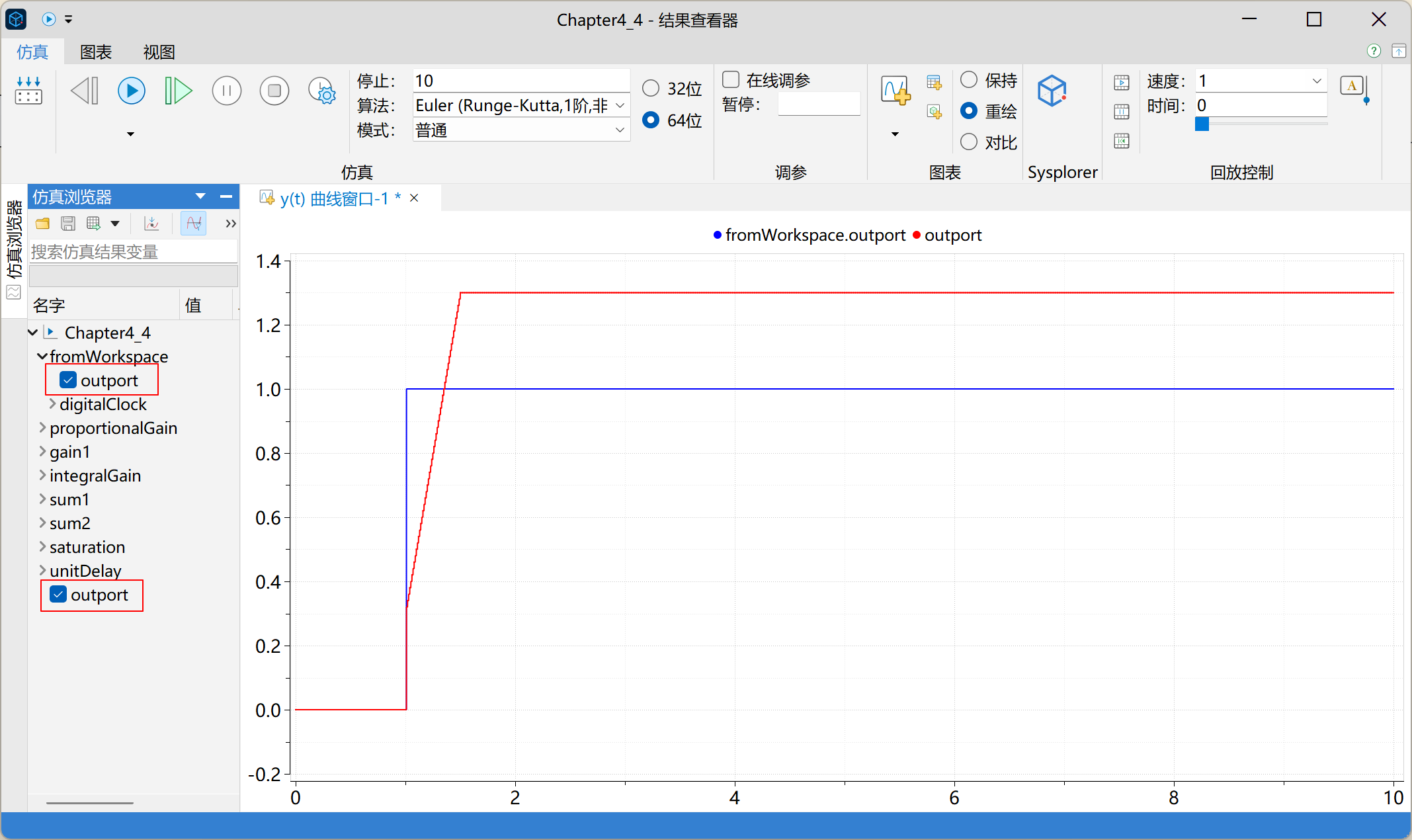Expand the proportionalGain tree node

coord(42,428)
